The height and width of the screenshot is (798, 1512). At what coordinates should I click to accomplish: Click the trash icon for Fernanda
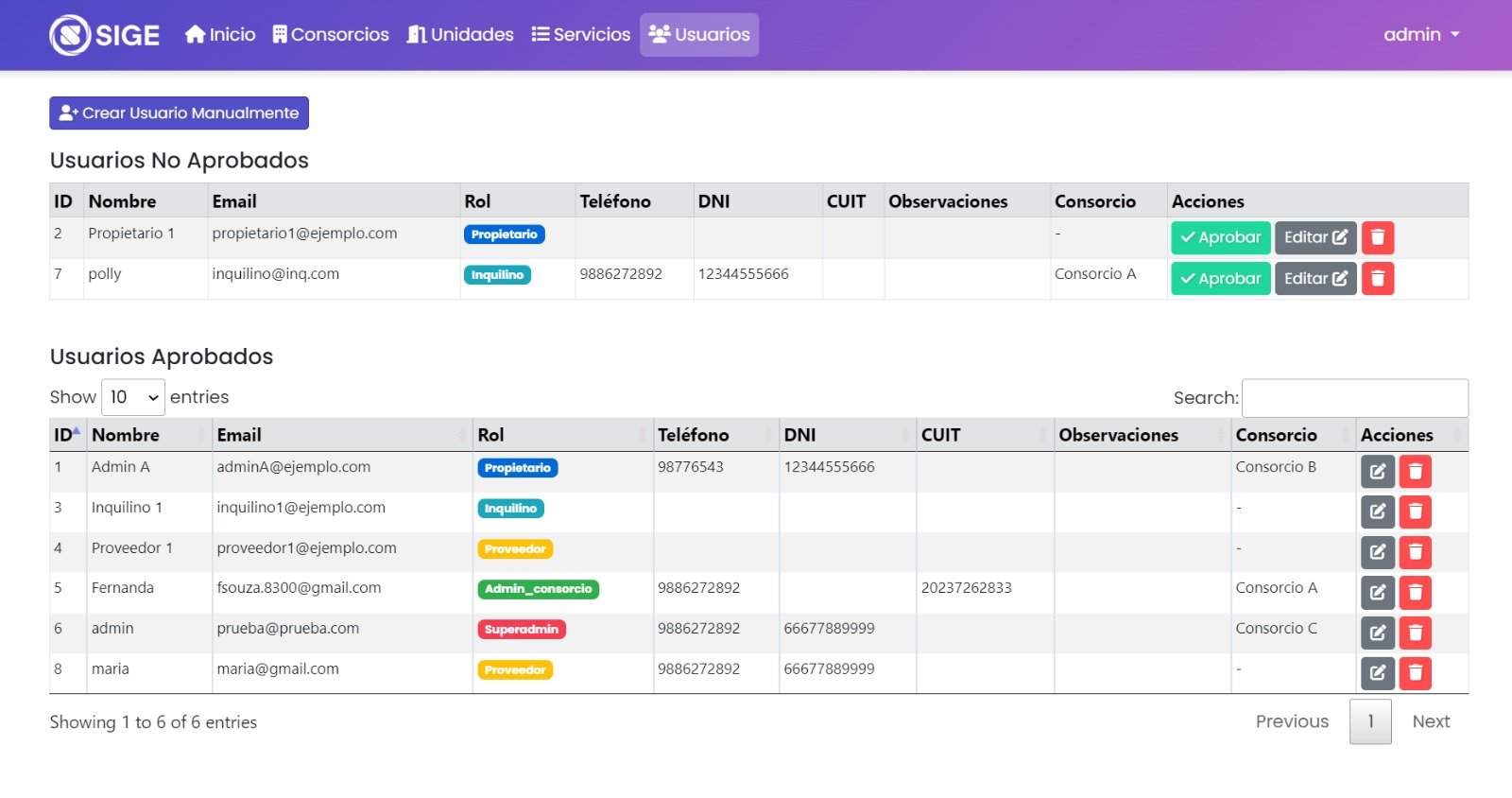(x=1415, y=593)
